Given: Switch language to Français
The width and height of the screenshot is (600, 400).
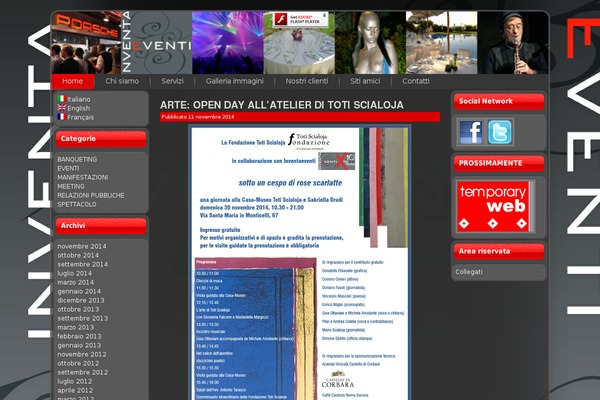Looking at the screenshot, I should (80, 117).
